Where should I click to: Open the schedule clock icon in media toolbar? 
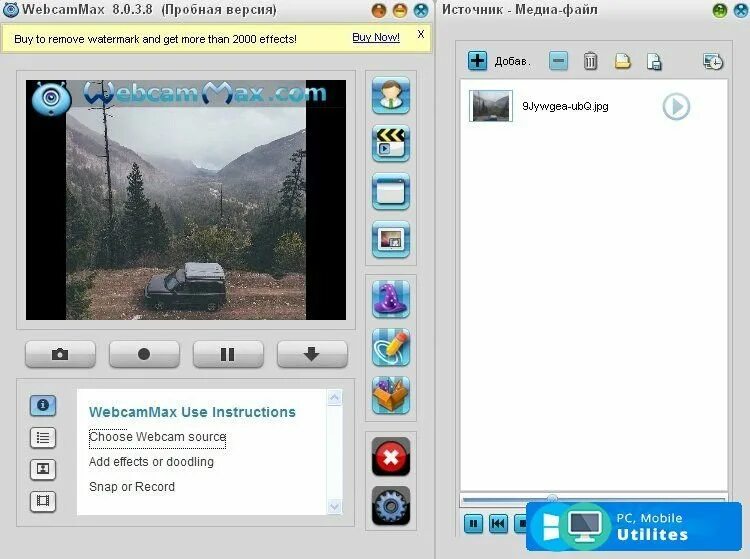tap(713, 61)
